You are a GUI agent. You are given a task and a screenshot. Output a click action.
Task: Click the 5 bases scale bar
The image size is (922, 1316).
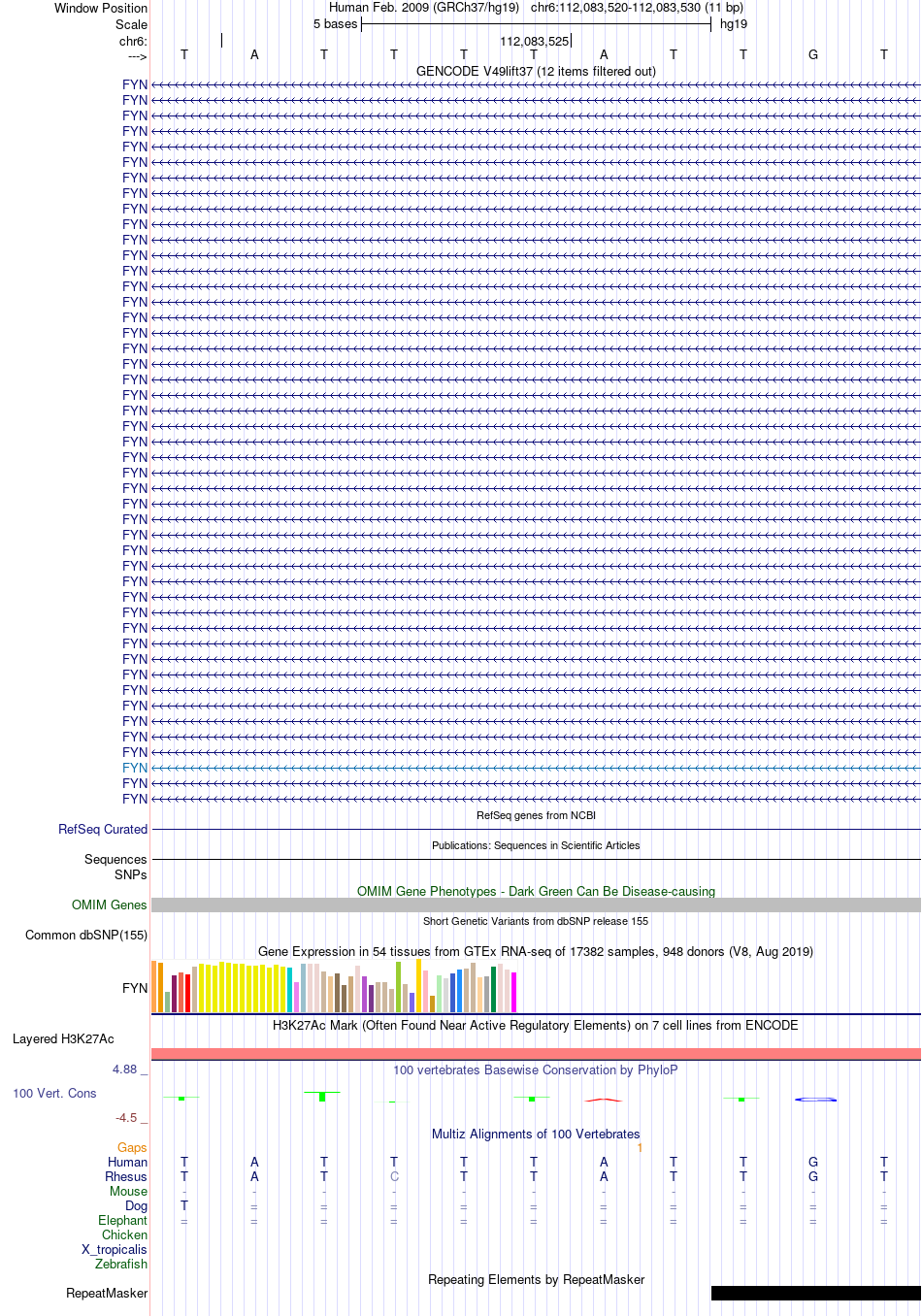pos(536,24)
